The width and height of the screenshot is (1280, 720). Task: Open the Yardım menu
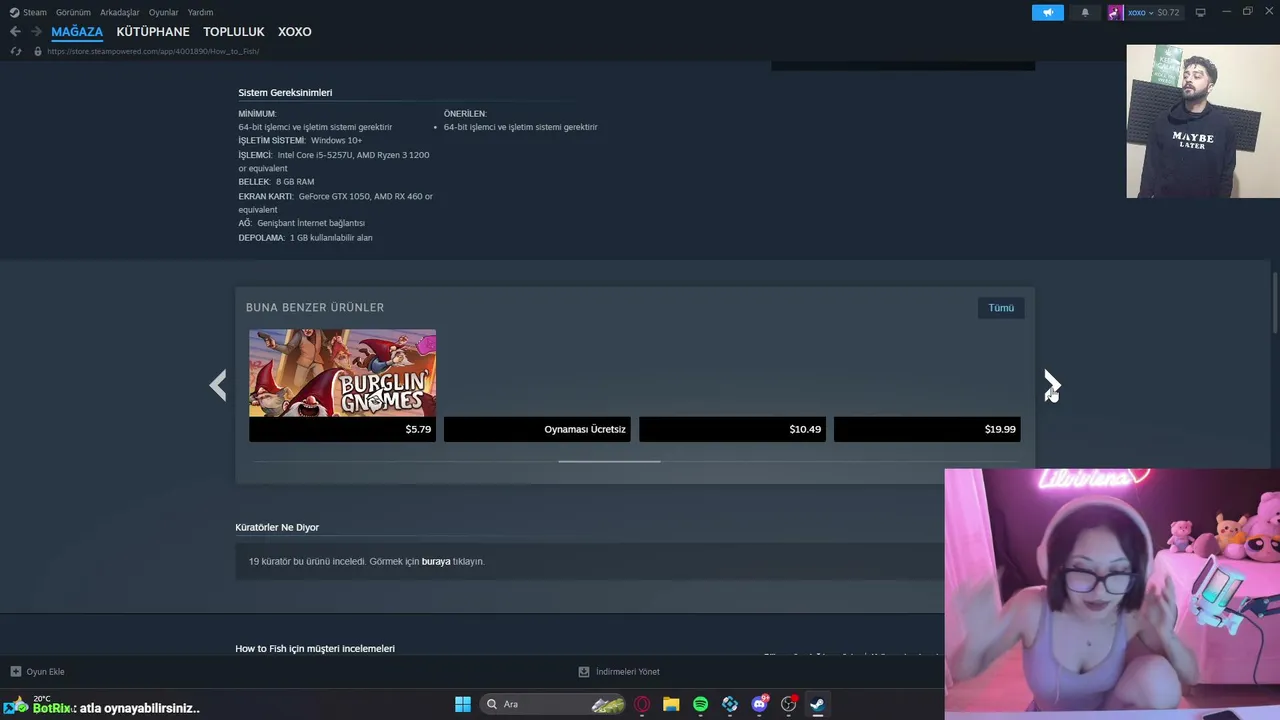tap(200, 12)
